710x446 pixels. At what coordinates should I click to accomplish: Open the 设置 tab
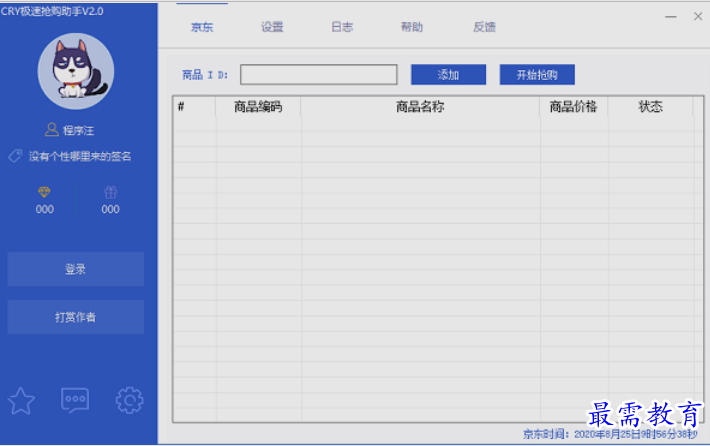pos(272,27)
